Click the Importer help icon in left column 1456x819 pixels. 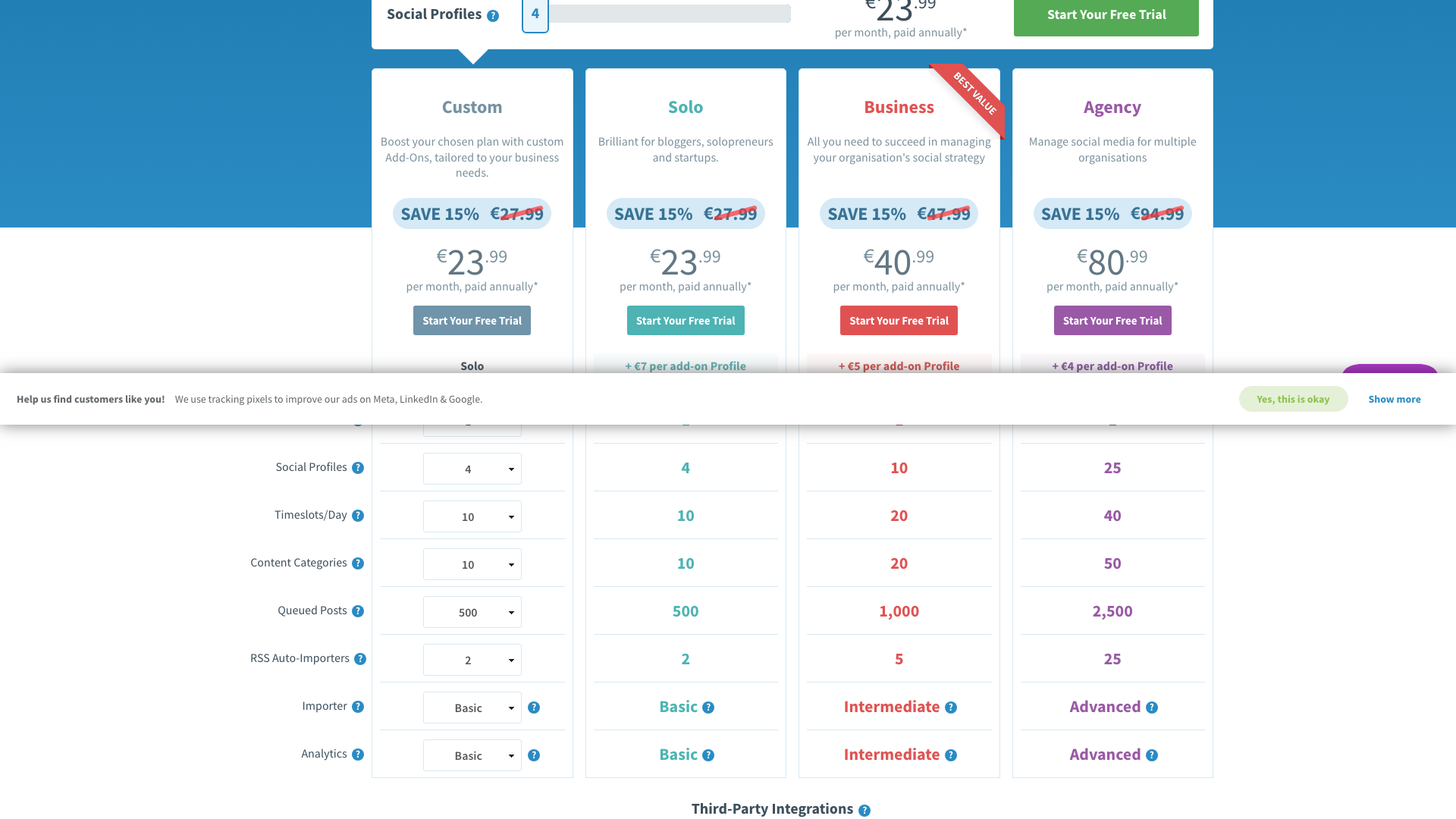tap(358, 706)
